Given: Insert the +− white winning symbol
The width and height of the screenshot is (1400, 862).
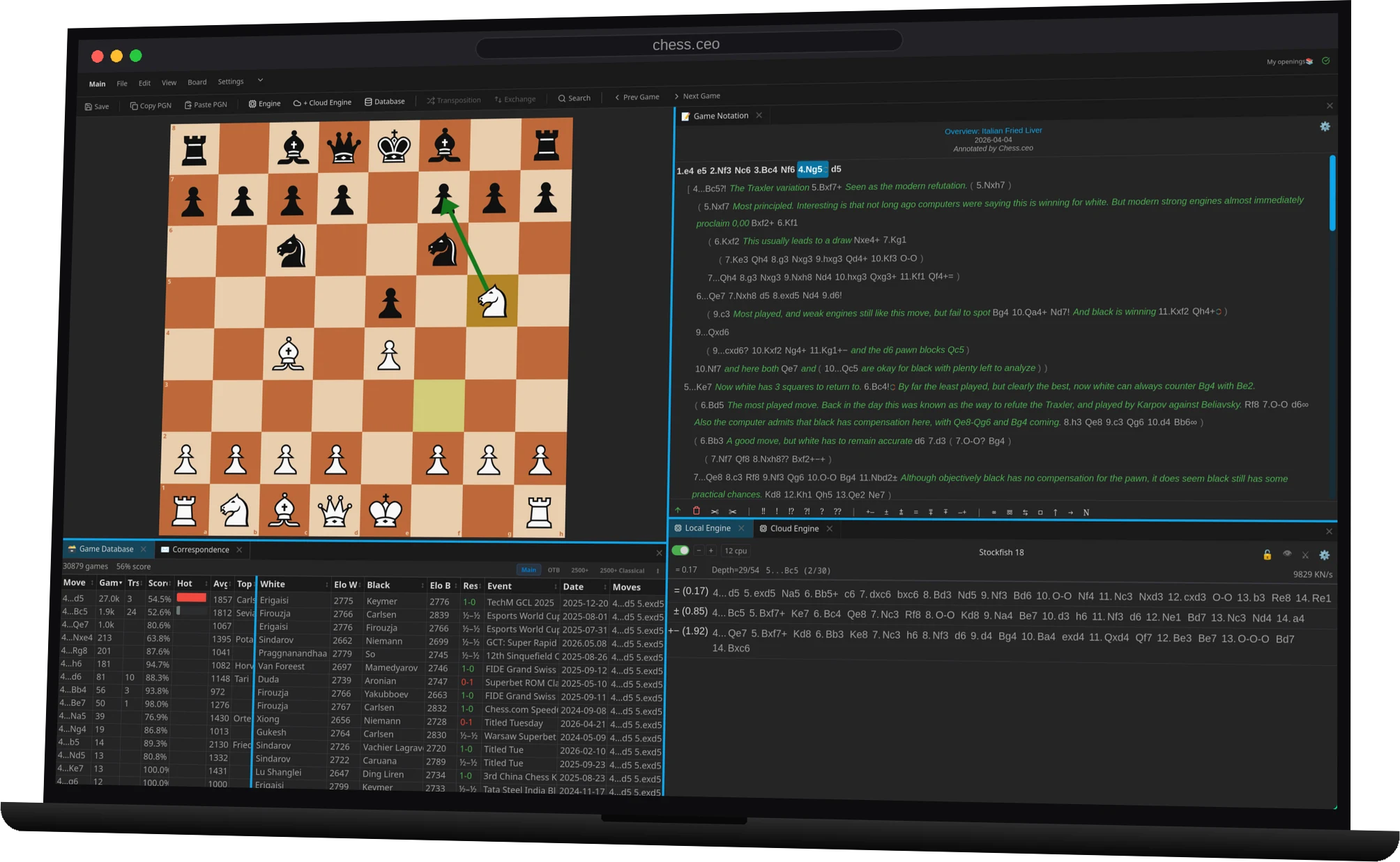Looking at the screenshot, I should coord(870,512).
